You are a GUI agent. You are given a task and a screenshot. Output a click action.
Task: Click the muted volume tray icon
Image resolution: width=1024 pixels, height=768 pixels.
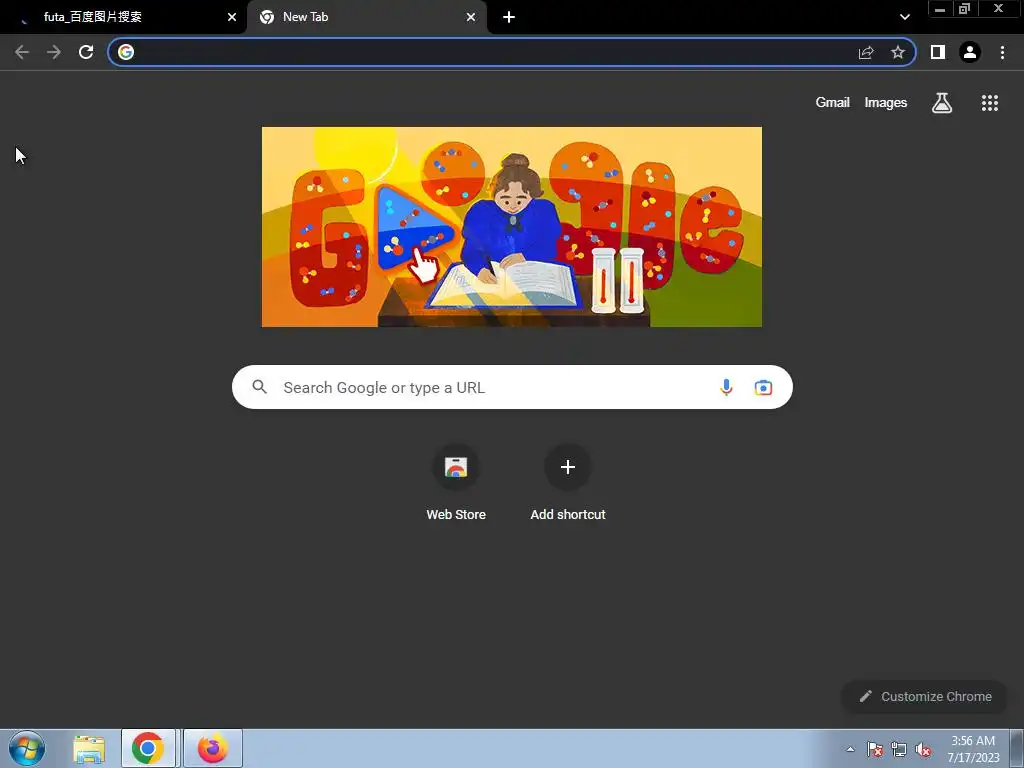click(923, 749)
